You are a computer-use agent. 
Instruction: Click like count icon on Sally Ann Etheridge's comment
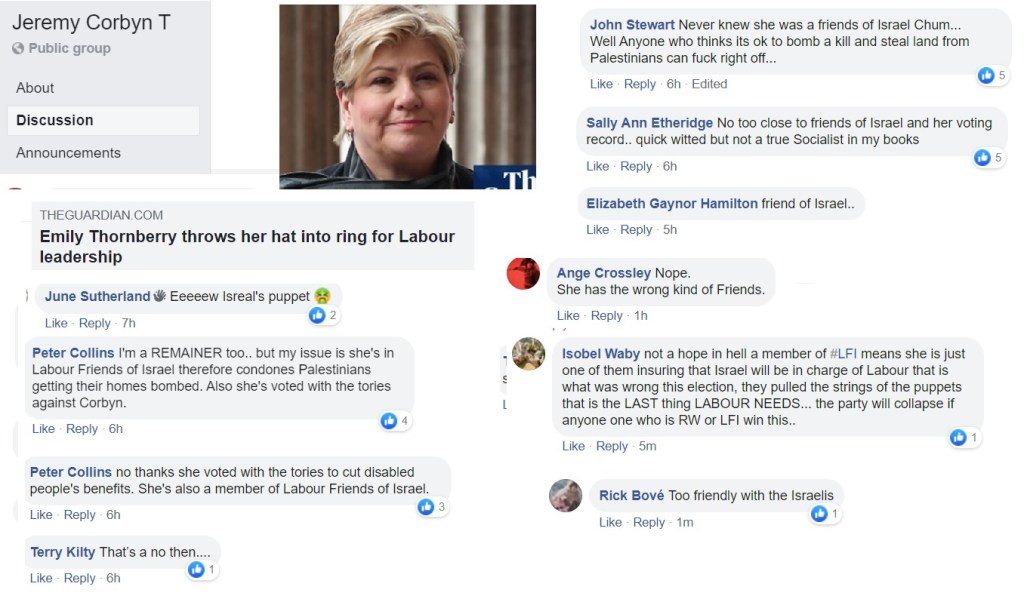982,157
